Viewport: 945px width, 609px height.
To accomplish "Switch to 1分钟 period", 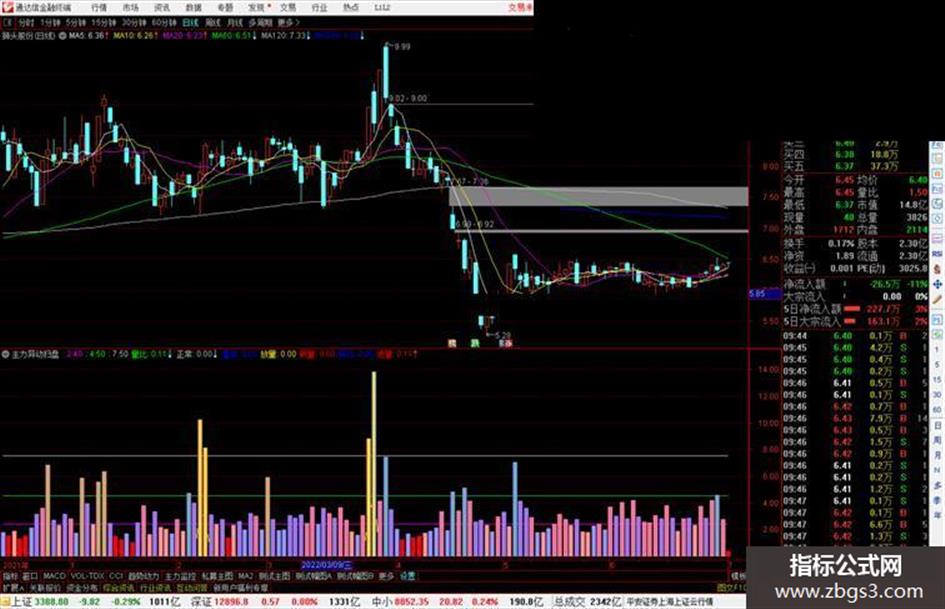I will click(50, 22).
